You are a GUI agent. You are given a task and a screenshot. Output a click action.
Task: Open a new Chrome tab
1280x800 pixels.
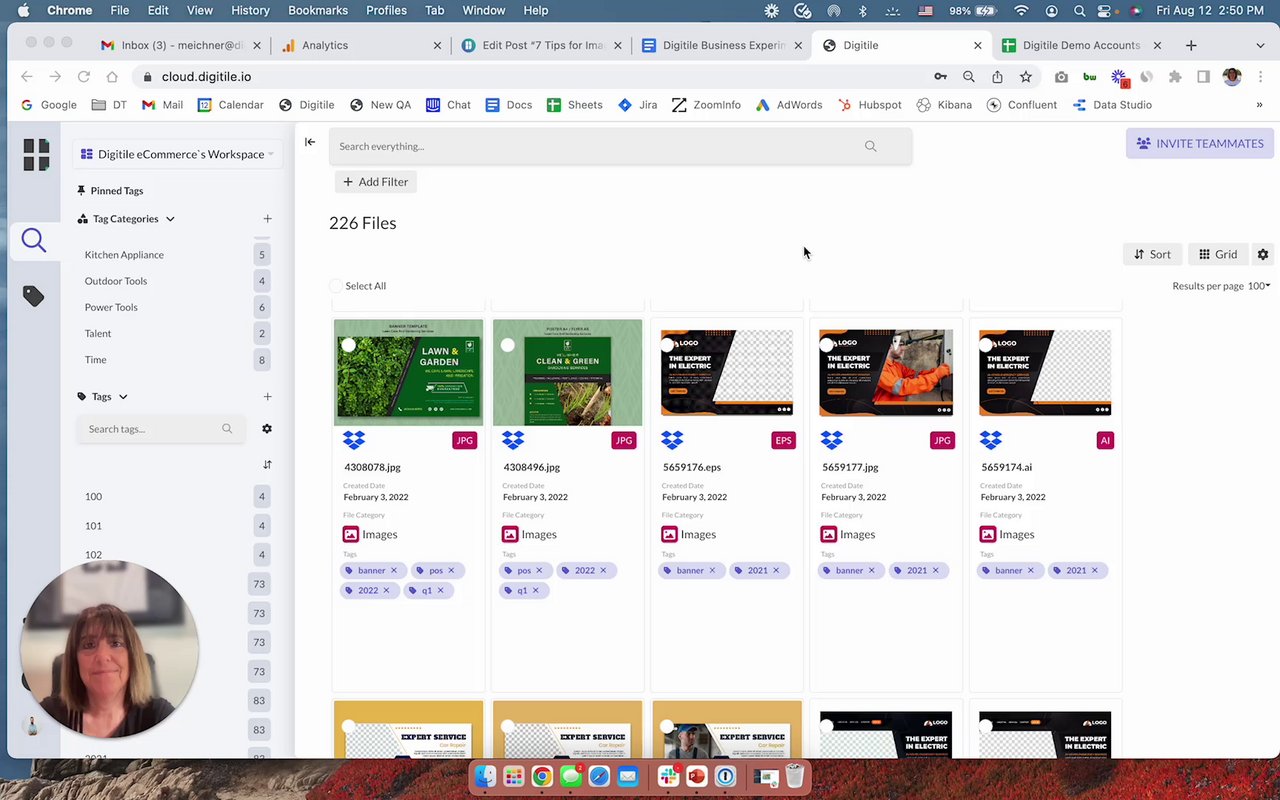click(x=1190, y=45)
